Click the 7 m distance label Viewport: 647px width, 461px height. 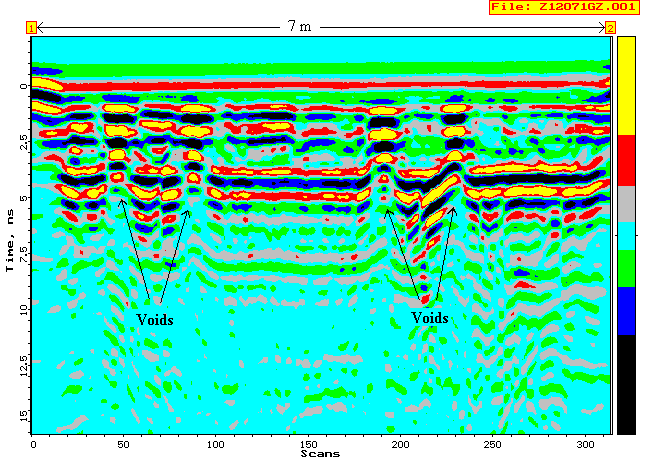click(299, 27)
